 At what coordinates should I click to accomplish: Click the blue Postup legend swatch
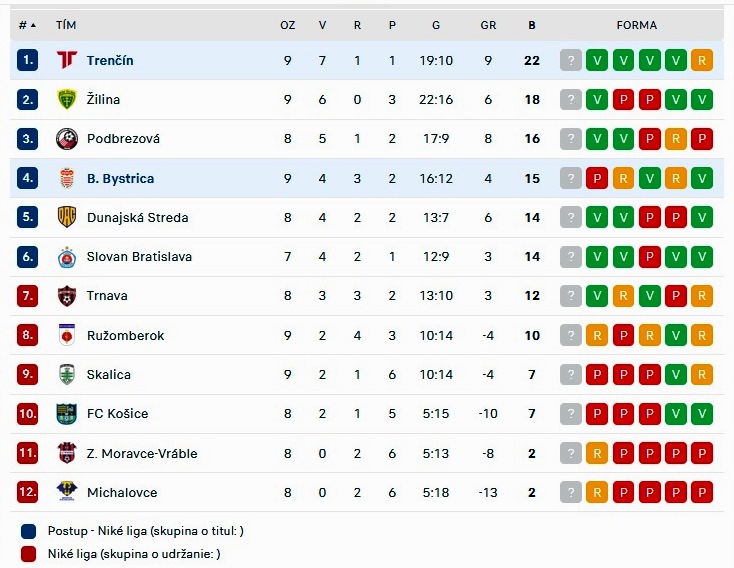(29, 531)
